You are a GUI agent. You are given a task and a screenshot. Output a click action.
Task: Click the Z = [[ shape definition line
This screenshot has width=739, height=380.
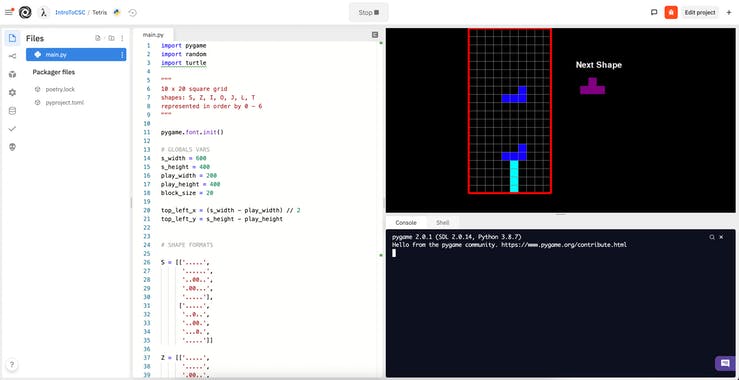click(x=185, y=358)
